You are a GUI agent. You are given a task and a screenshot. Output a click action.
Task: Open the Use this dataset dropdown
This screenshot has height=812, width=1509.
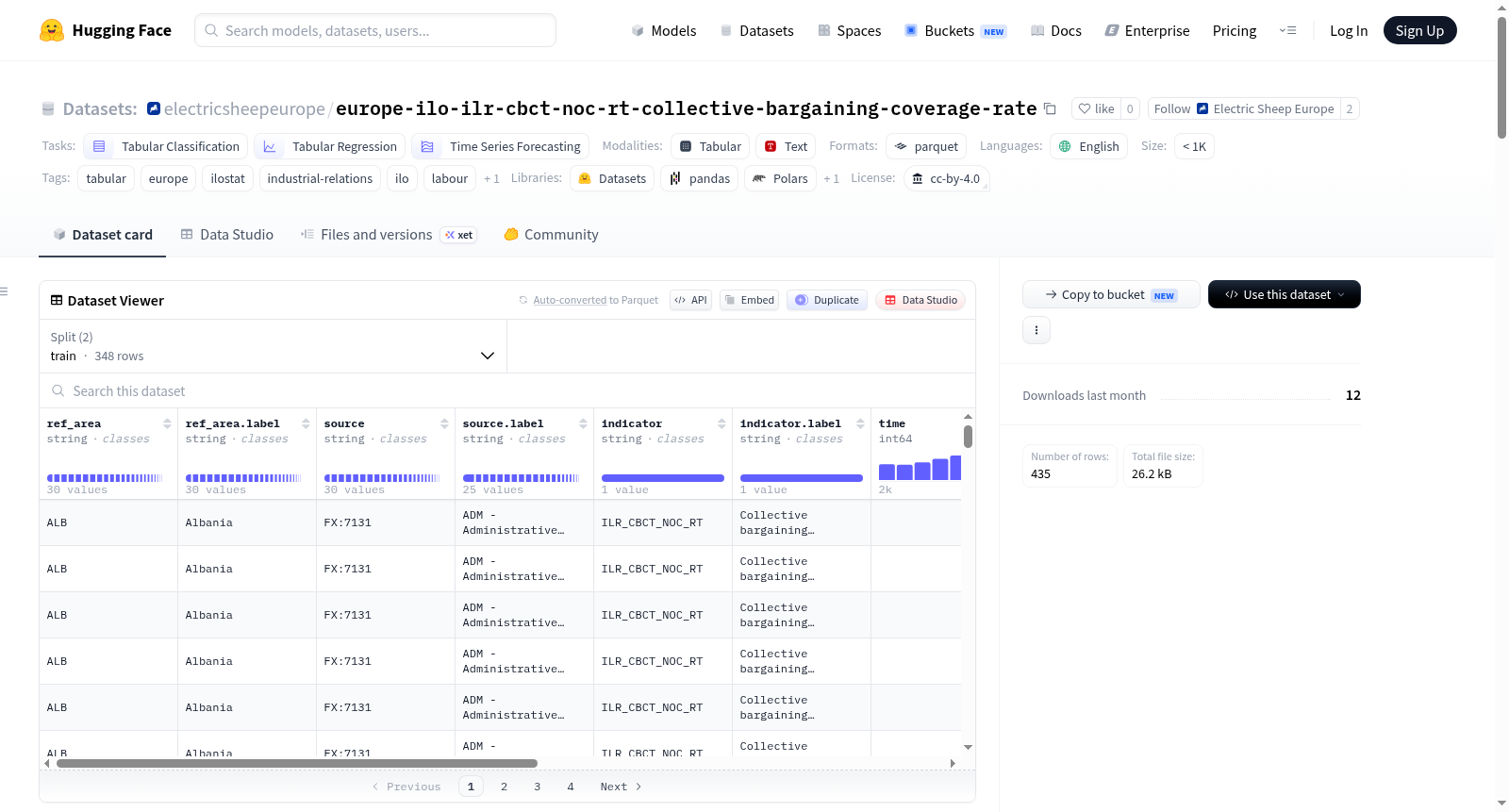1284,294
